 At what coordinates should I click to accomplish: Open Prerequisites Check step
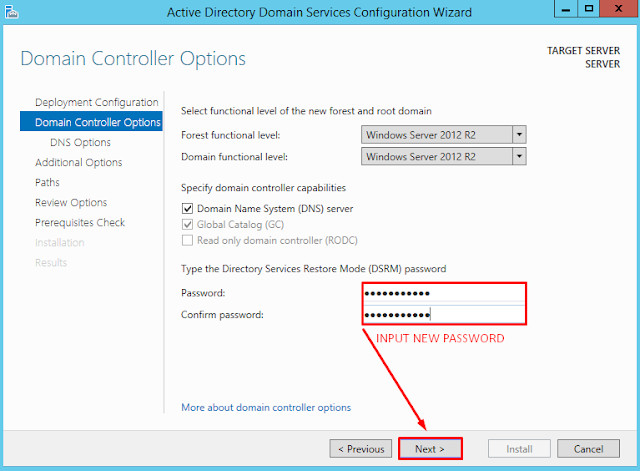coord(79,223)
